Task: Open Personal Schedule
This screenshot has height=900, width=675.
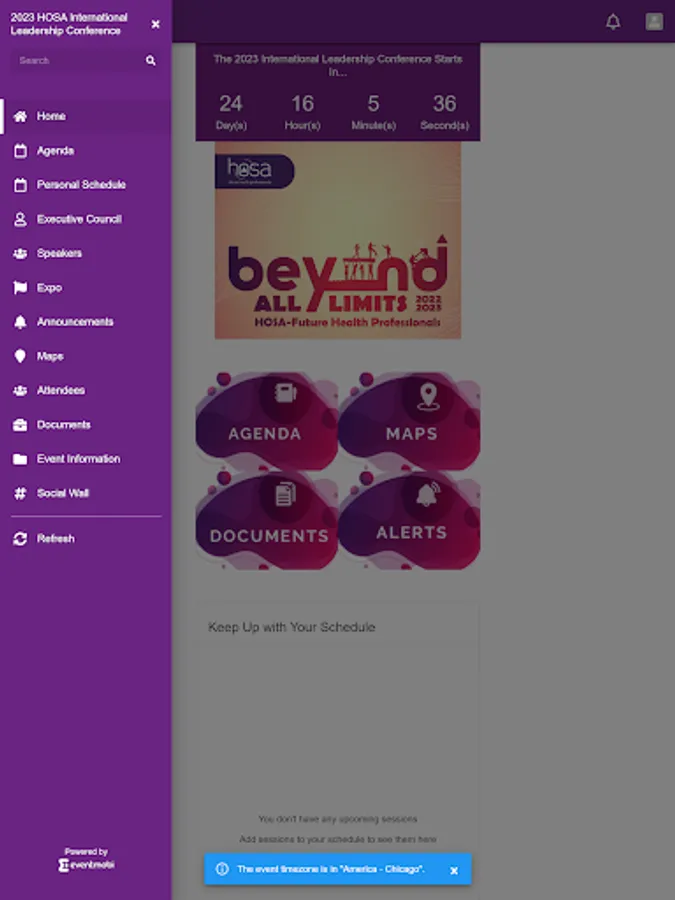Action: point(86,185)
